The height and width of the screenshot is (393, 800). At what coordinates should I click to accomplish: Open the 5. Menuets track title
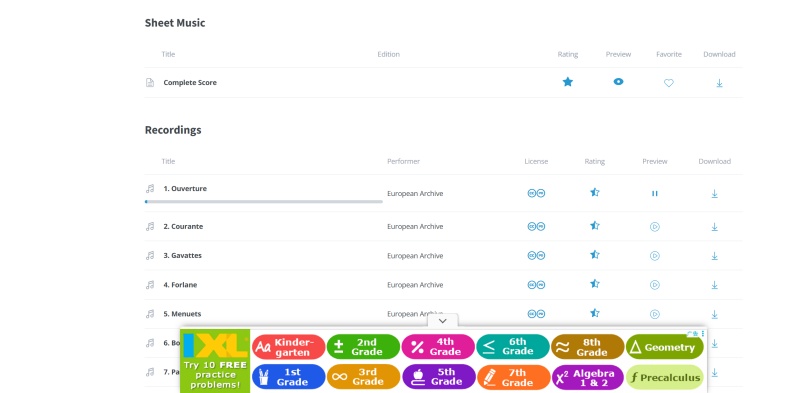pyautogui.click(x=182, y=314)
